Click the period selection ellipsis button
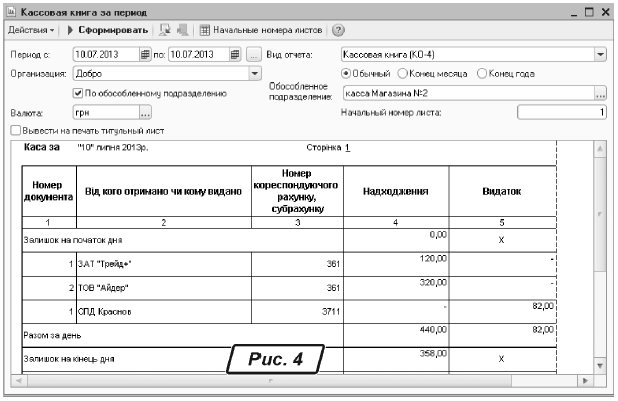This screenshot has width=618, height=401. tap(254, 54)
